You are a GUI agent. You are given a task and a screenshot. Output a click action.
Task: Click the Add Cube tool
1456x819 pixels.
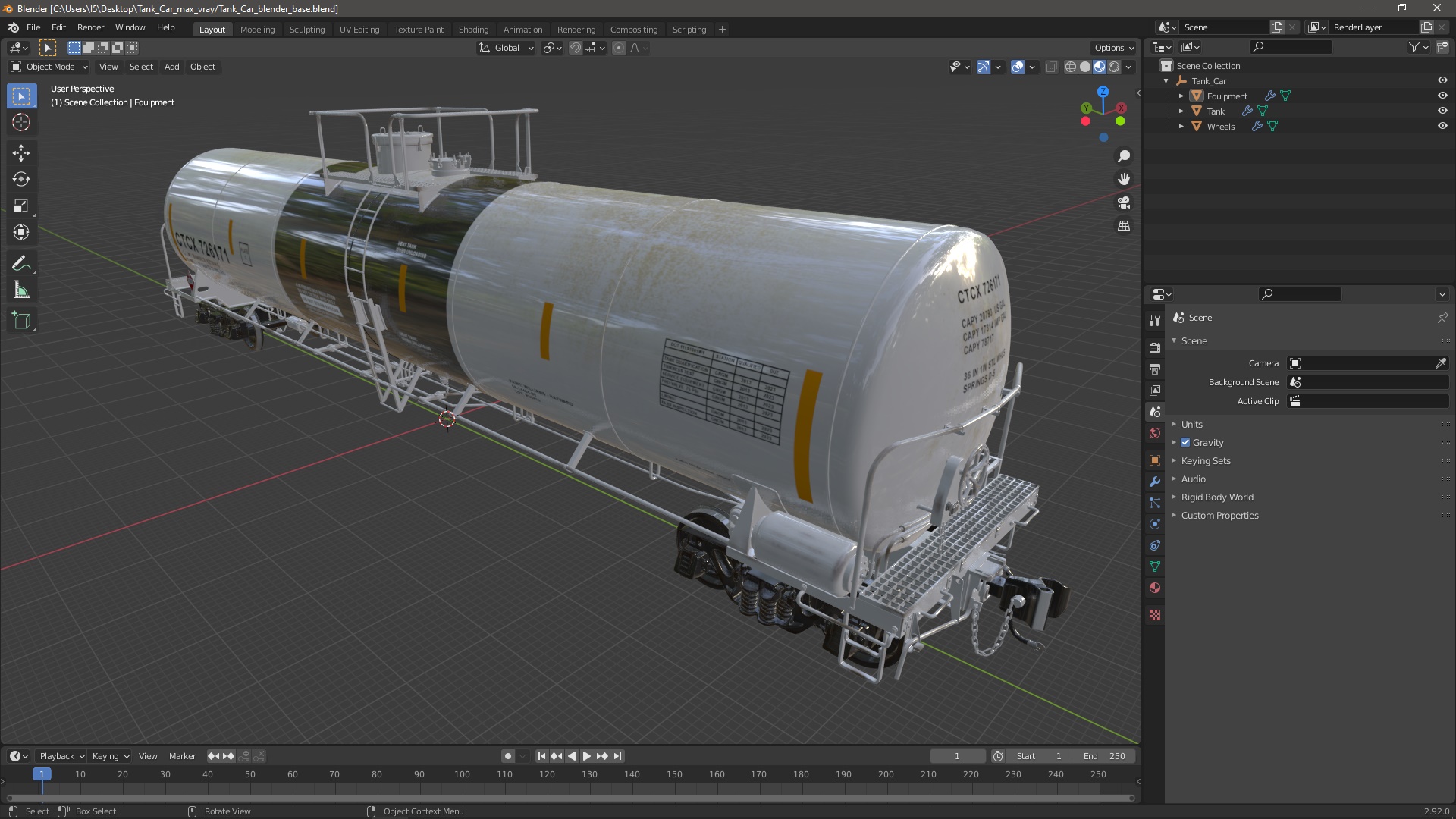point(21,321)
